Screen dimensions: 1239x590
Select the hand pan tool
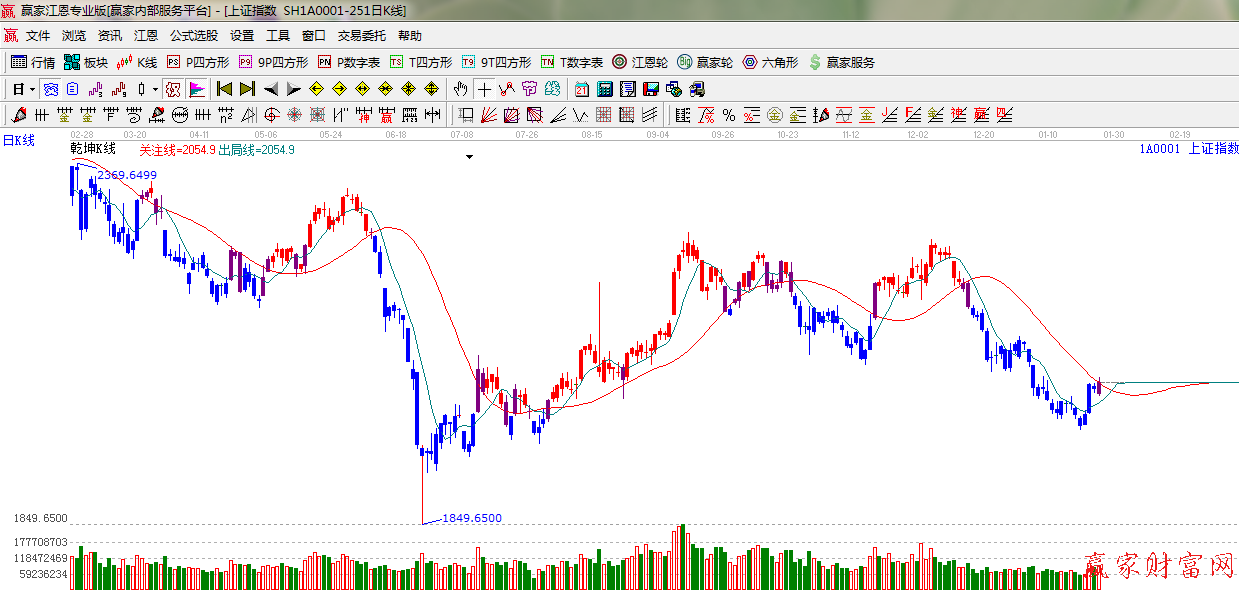(461, 89)
